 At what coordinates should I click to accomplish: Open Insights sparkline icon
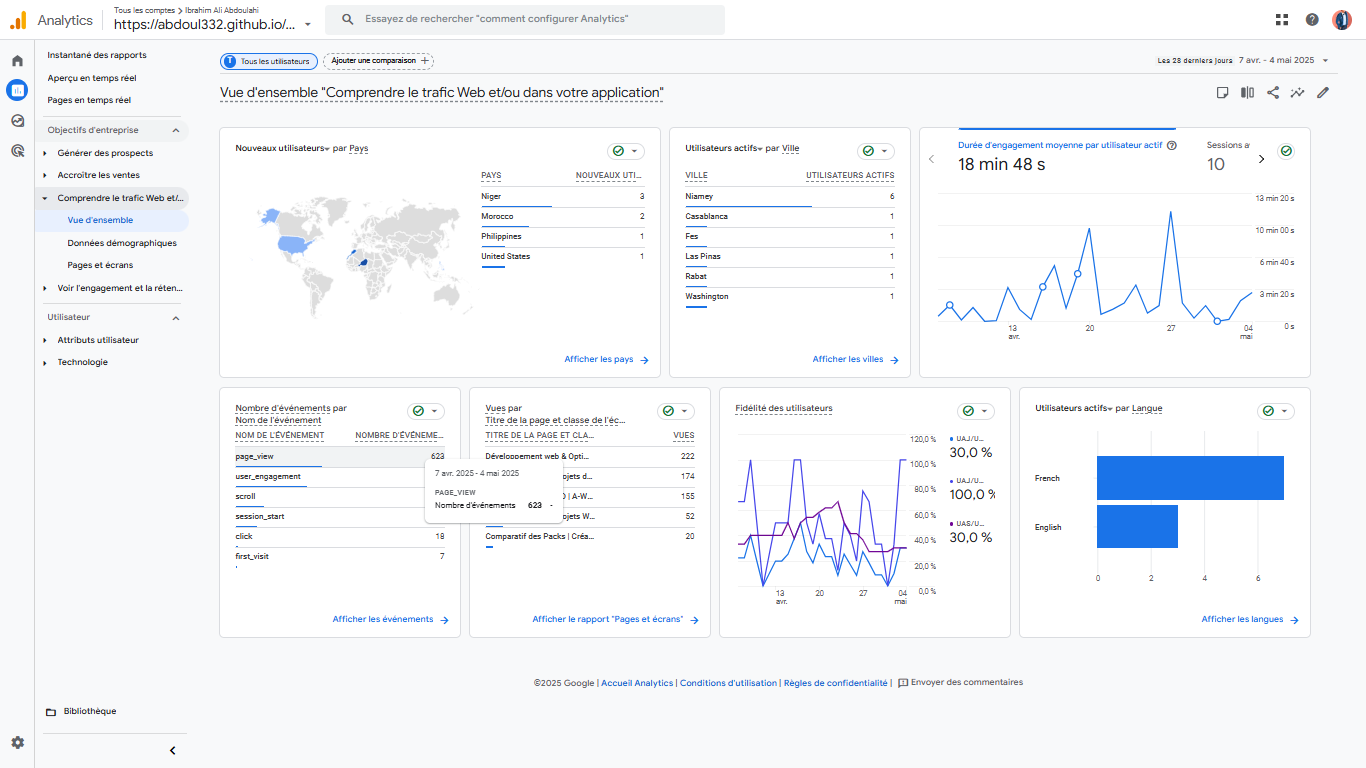[x=1298, y=93]
